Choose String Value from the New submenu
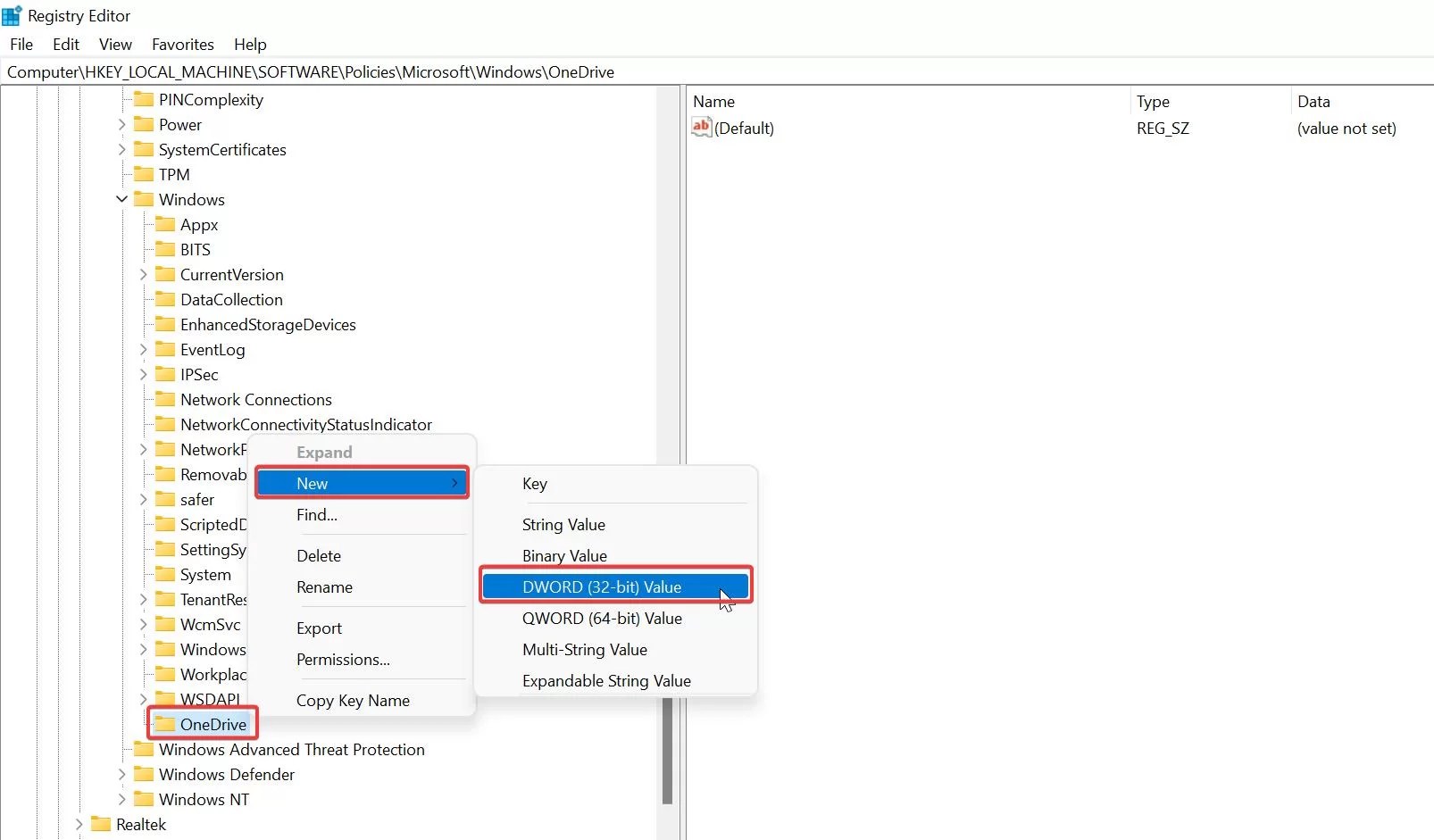The width and height of the screenshot is (1434, 840). [563, 524]
